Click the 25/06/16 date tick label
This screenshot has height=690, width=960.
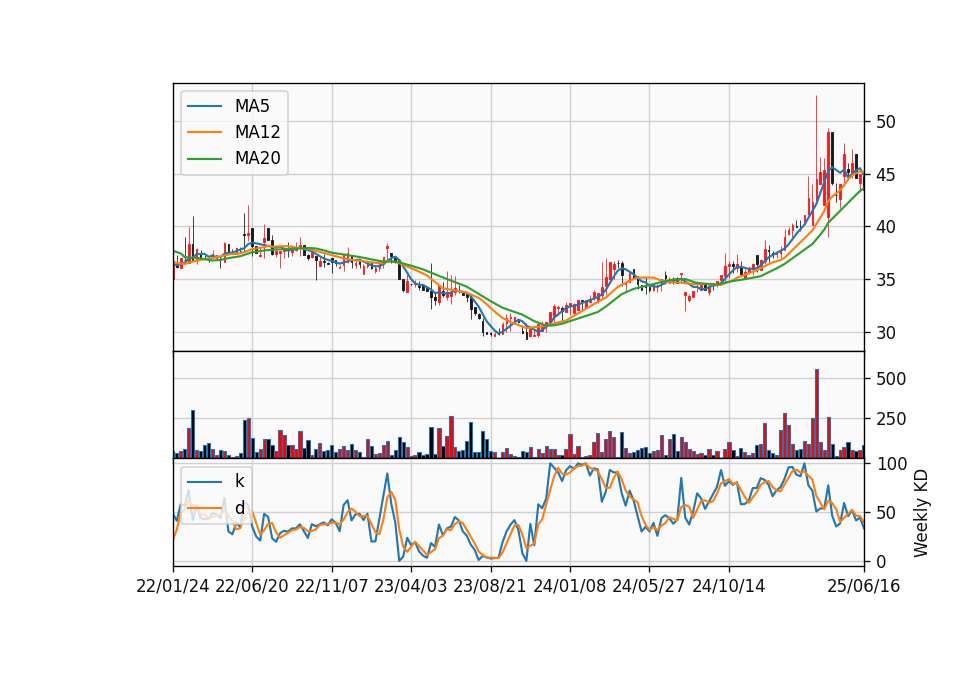[864, 586]
